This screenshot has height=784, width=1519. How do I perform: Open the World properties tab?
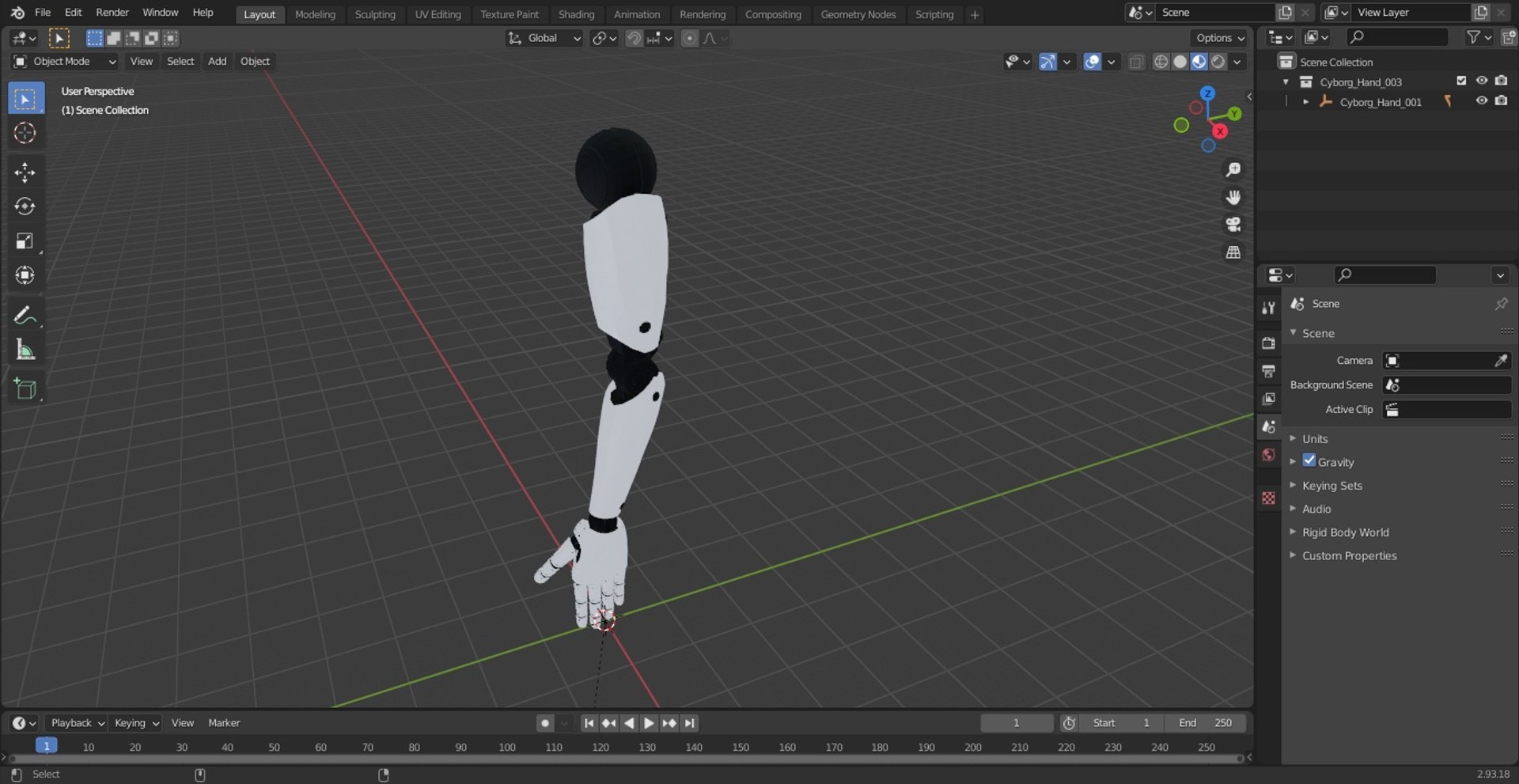1269,455
